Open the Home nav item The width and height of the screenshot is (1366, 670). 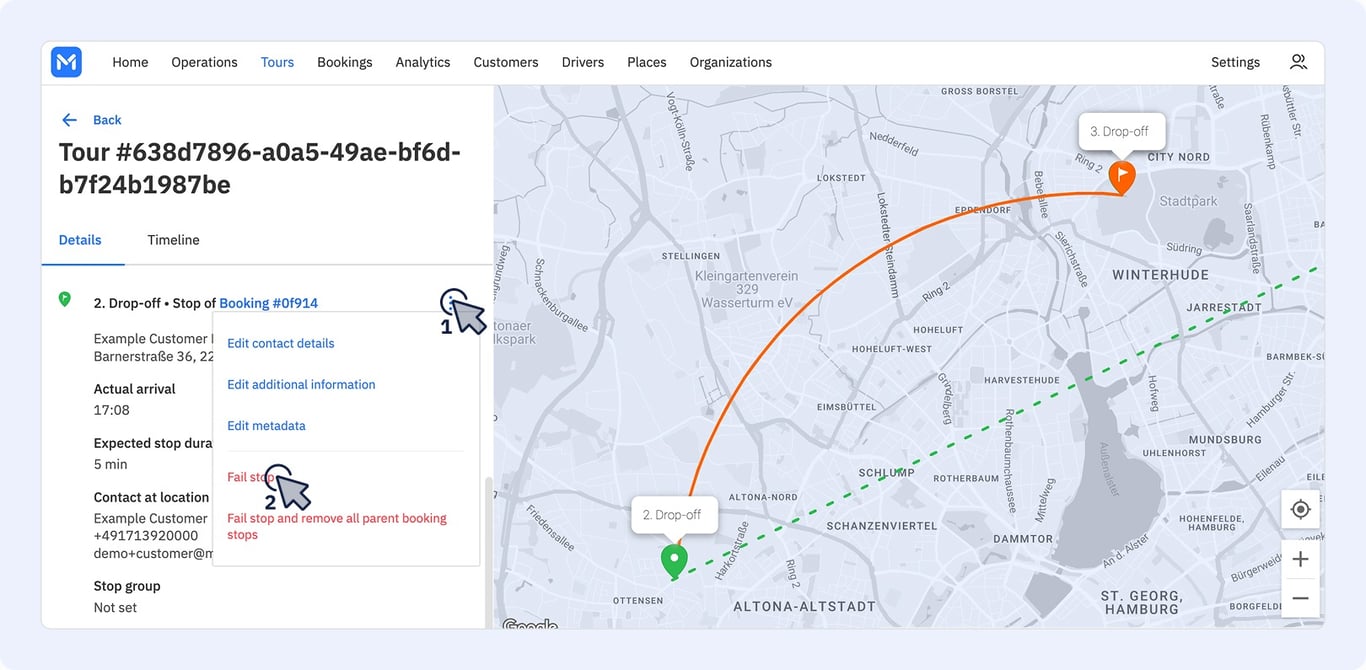pyautogui.click(x=130, y=62)
